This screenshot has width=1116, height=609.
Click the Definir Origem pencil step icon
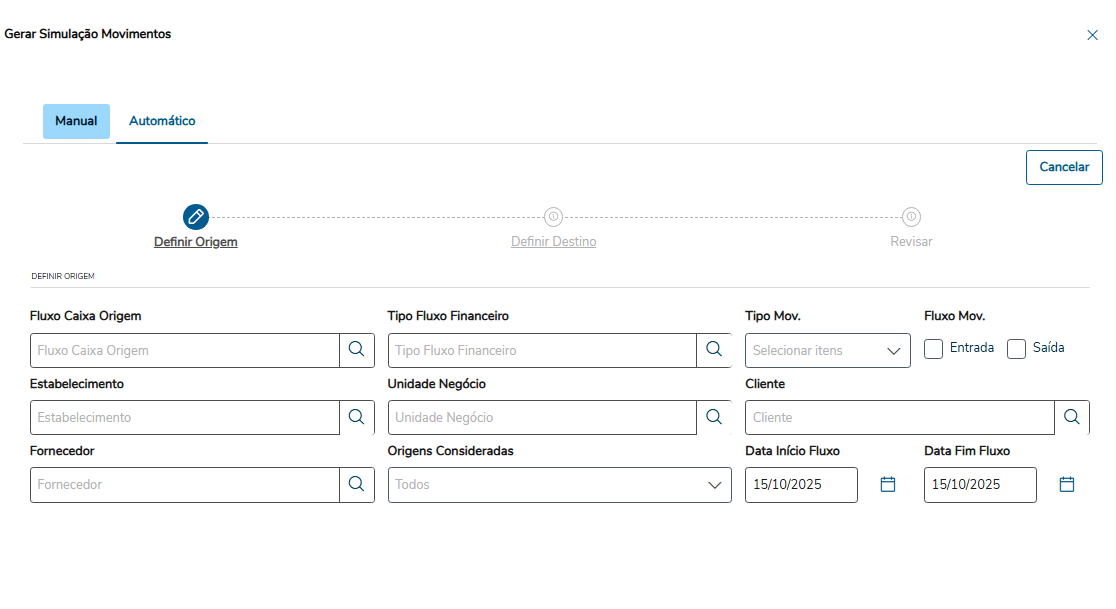pyautogui.click(x=196, y=216)
